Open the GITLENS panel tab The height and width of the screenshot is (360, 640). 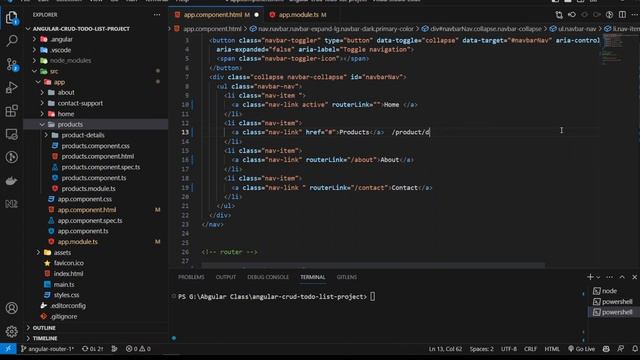(347, 277)
